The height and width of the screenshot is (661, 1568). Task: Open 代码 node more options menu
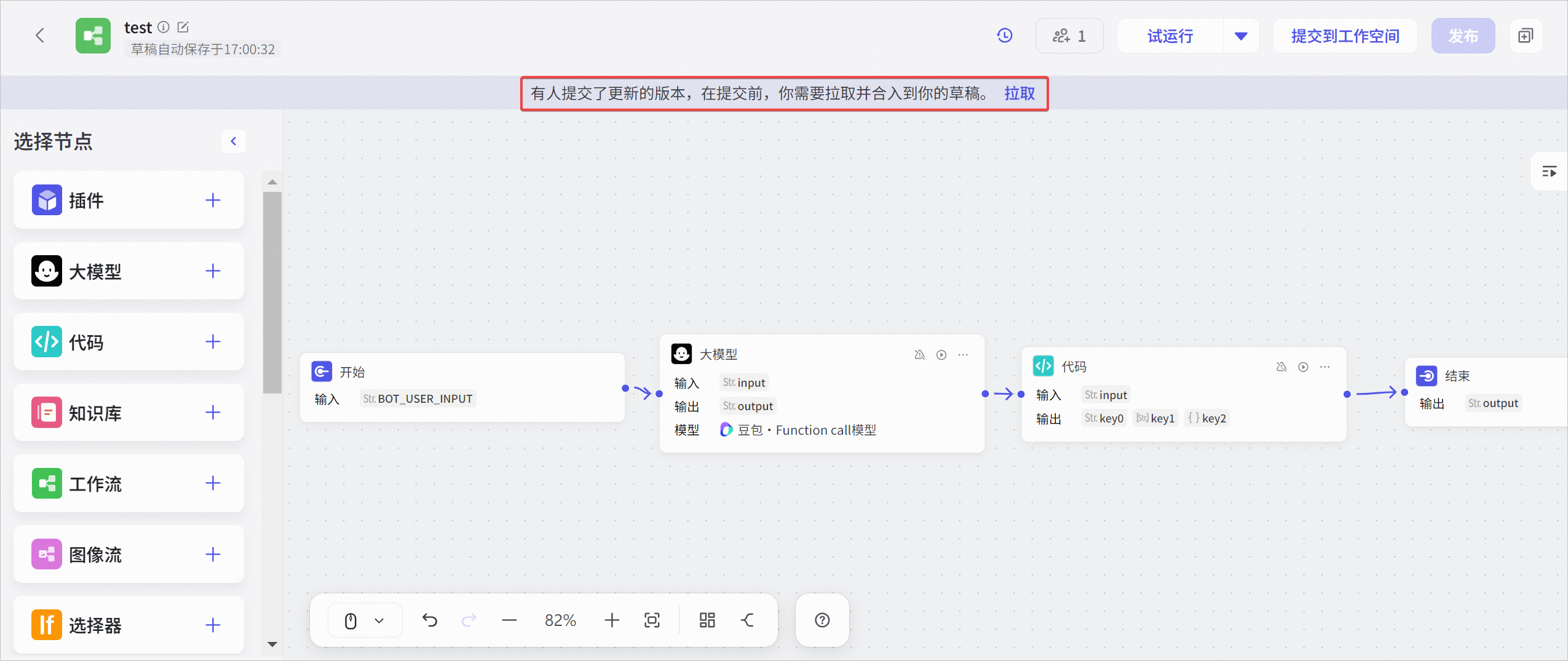pyautogui.click(x=1325, y=367)
